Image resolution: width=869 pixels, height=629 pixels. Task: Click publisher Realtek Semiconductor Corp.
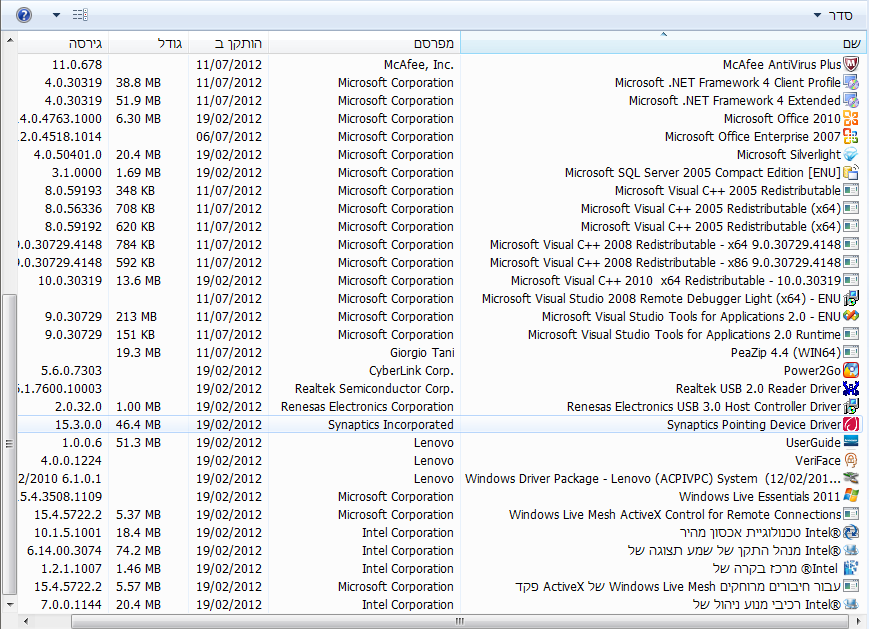(x=374, y=388)
